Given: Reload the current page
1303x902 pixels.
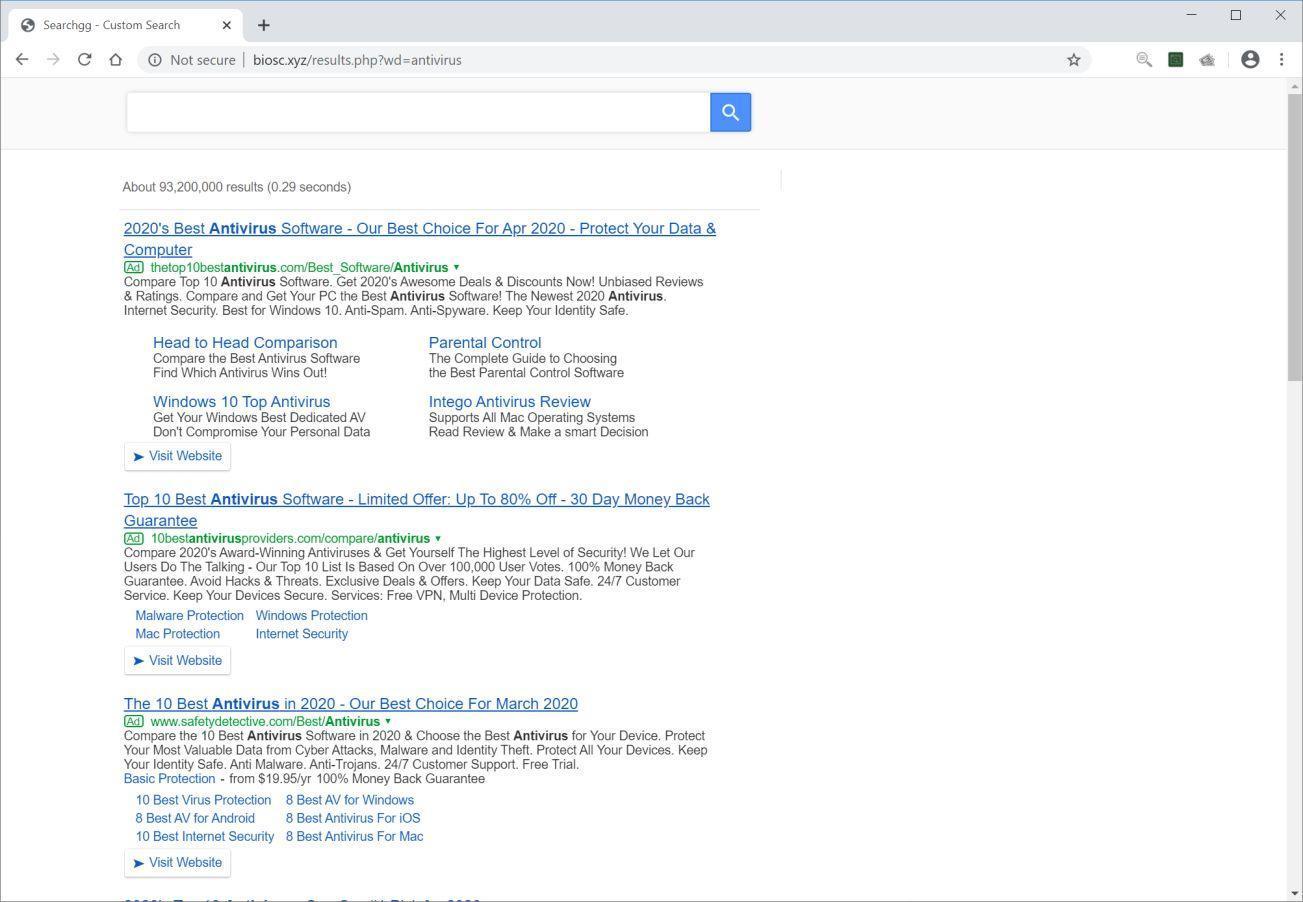Looking at the screenshot, I should click(85, 60).
